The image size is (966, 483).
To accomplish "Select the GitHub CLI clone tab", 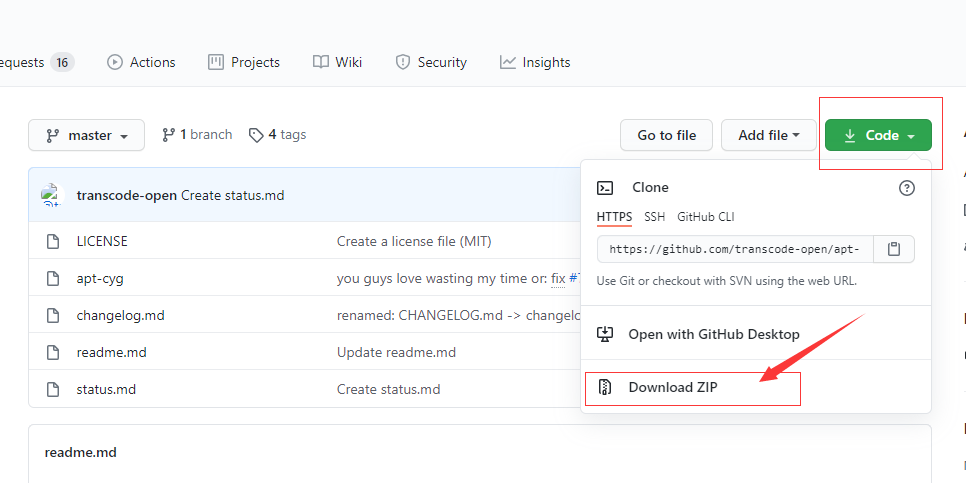I will tap(705, 217).
